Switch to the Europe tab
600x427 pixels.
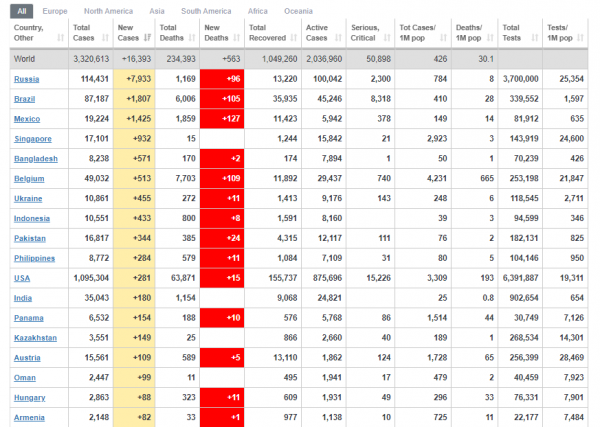[55, 11]
